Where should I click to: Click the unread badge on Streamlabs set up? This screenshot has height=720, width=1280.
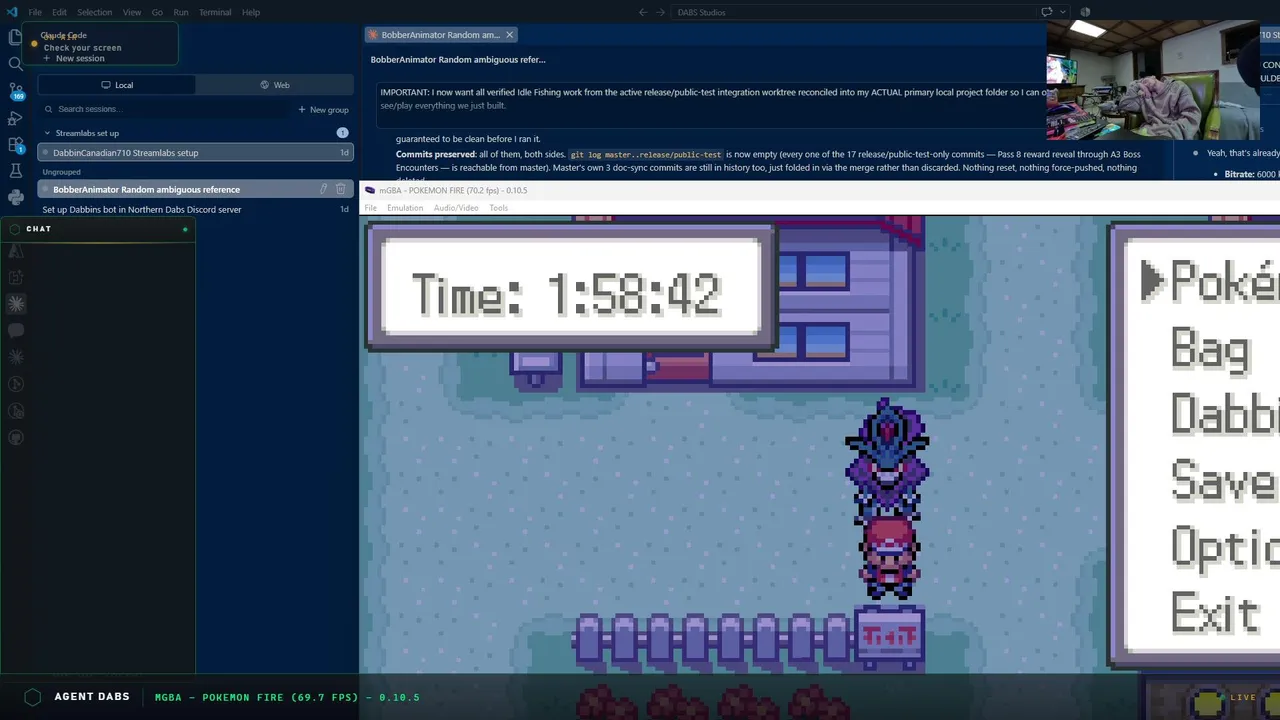click(342, 133)
